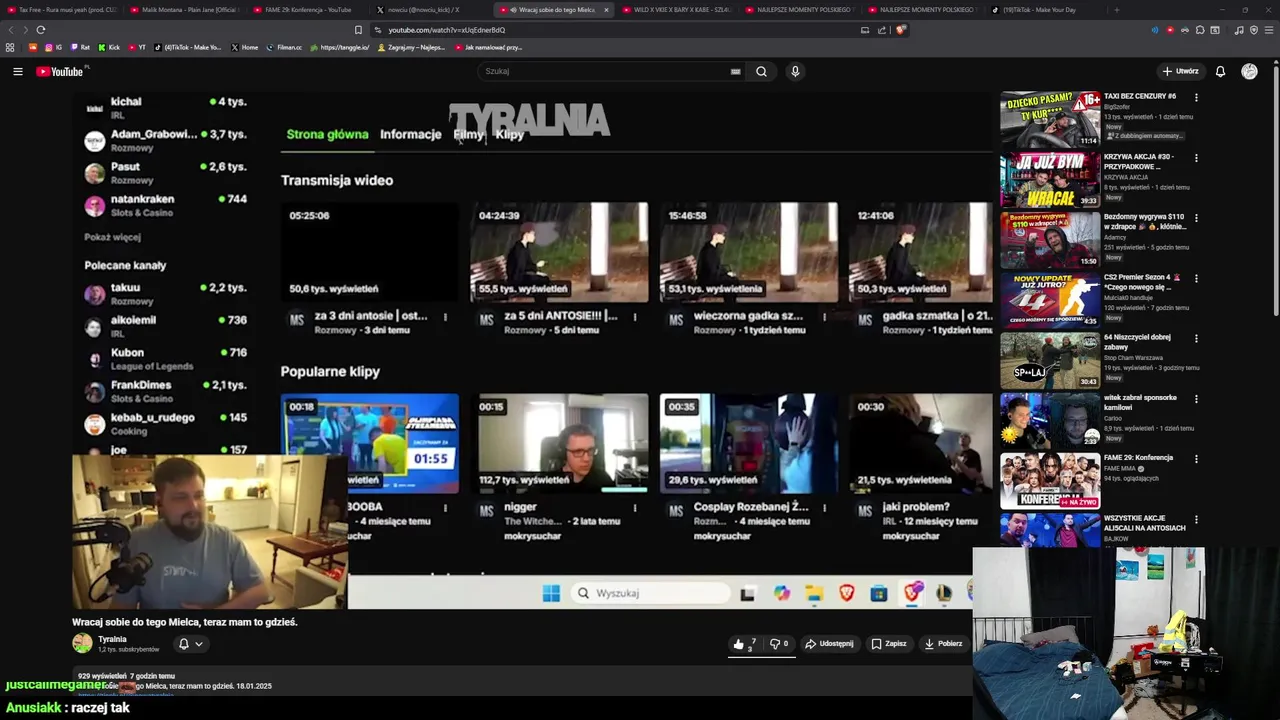Click Klipy tab in the video
The width and height of the screenshot is (1280, 720).
pos(509,134)
